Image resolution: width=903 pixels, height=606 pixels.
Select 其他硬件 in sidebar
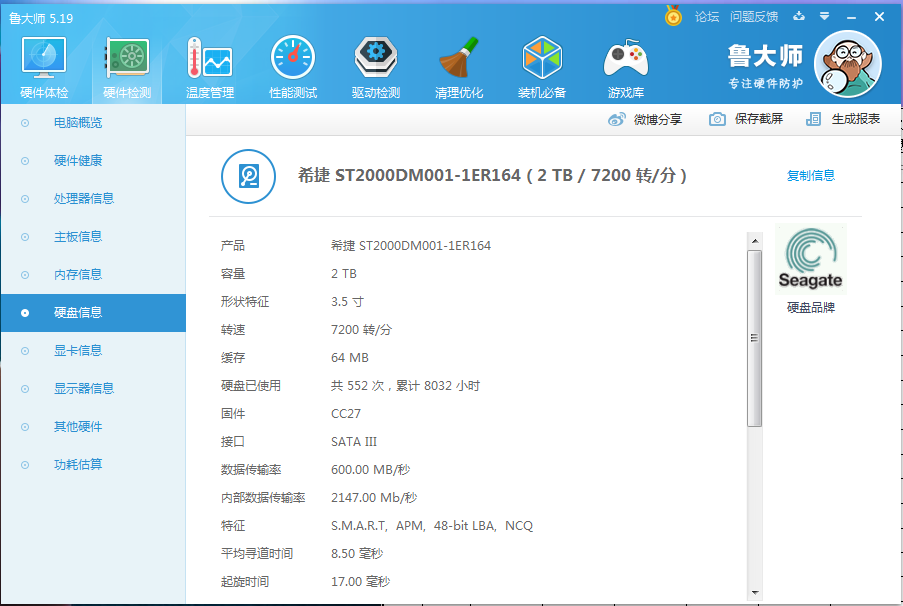pos(93,427)
